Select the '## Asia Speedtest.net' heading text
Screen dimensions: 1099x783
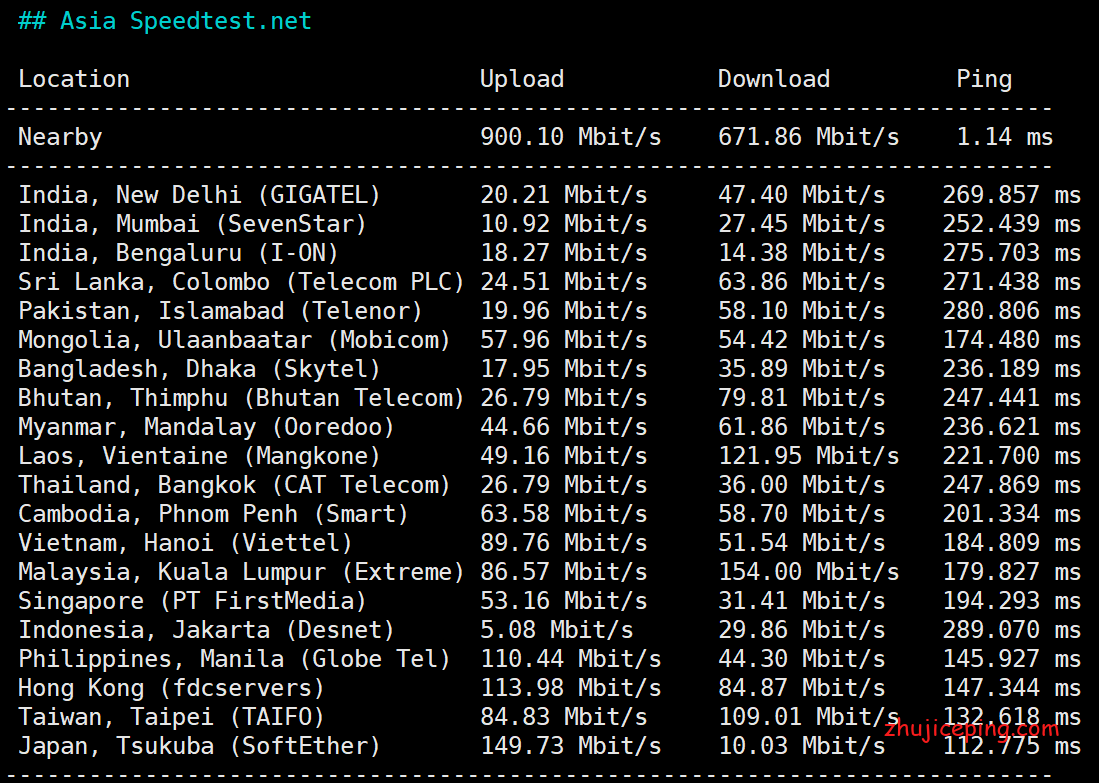point(165,21)
